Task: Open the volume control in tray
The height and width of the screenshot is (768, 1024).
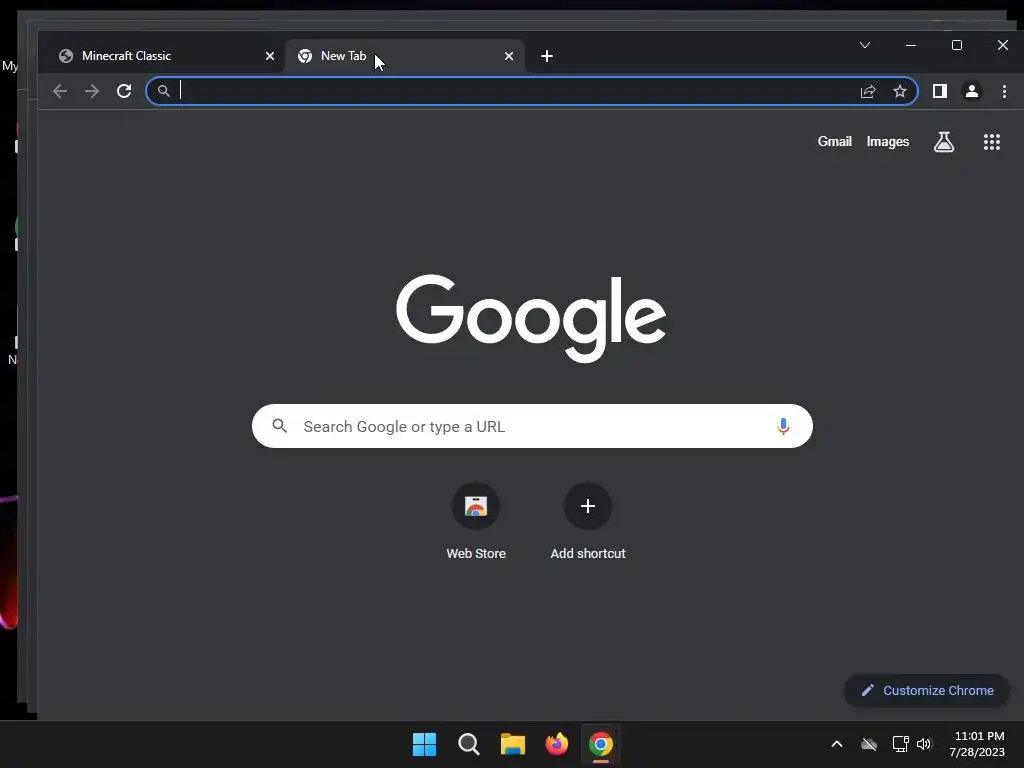Action: pos(924,744)
